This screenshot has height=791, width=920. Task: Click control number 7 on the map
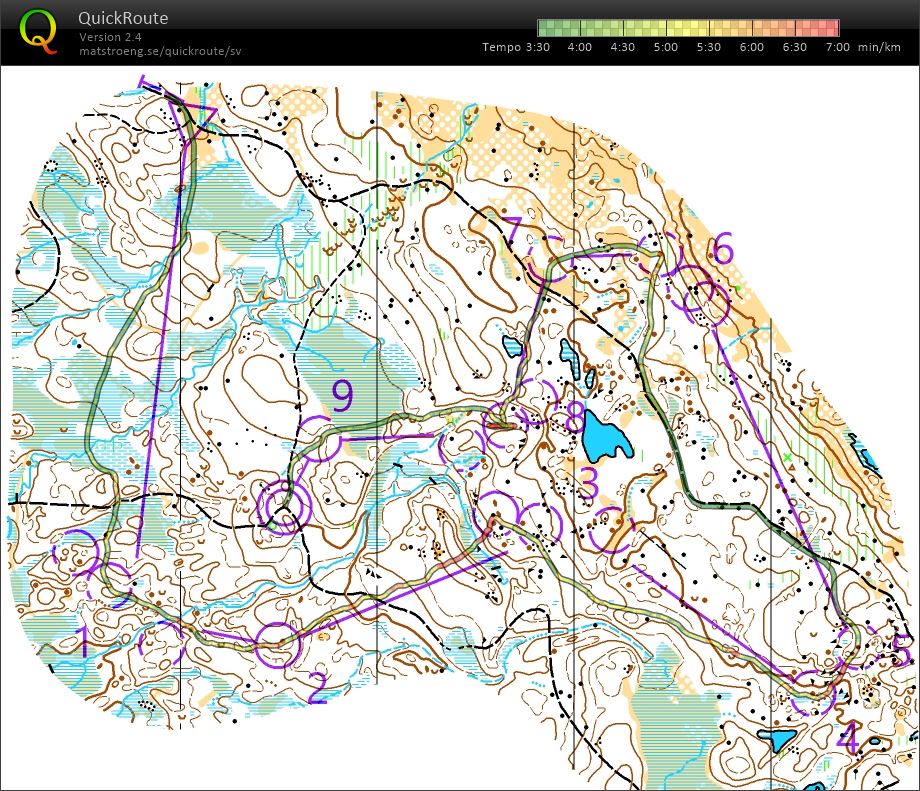point(512,231)
